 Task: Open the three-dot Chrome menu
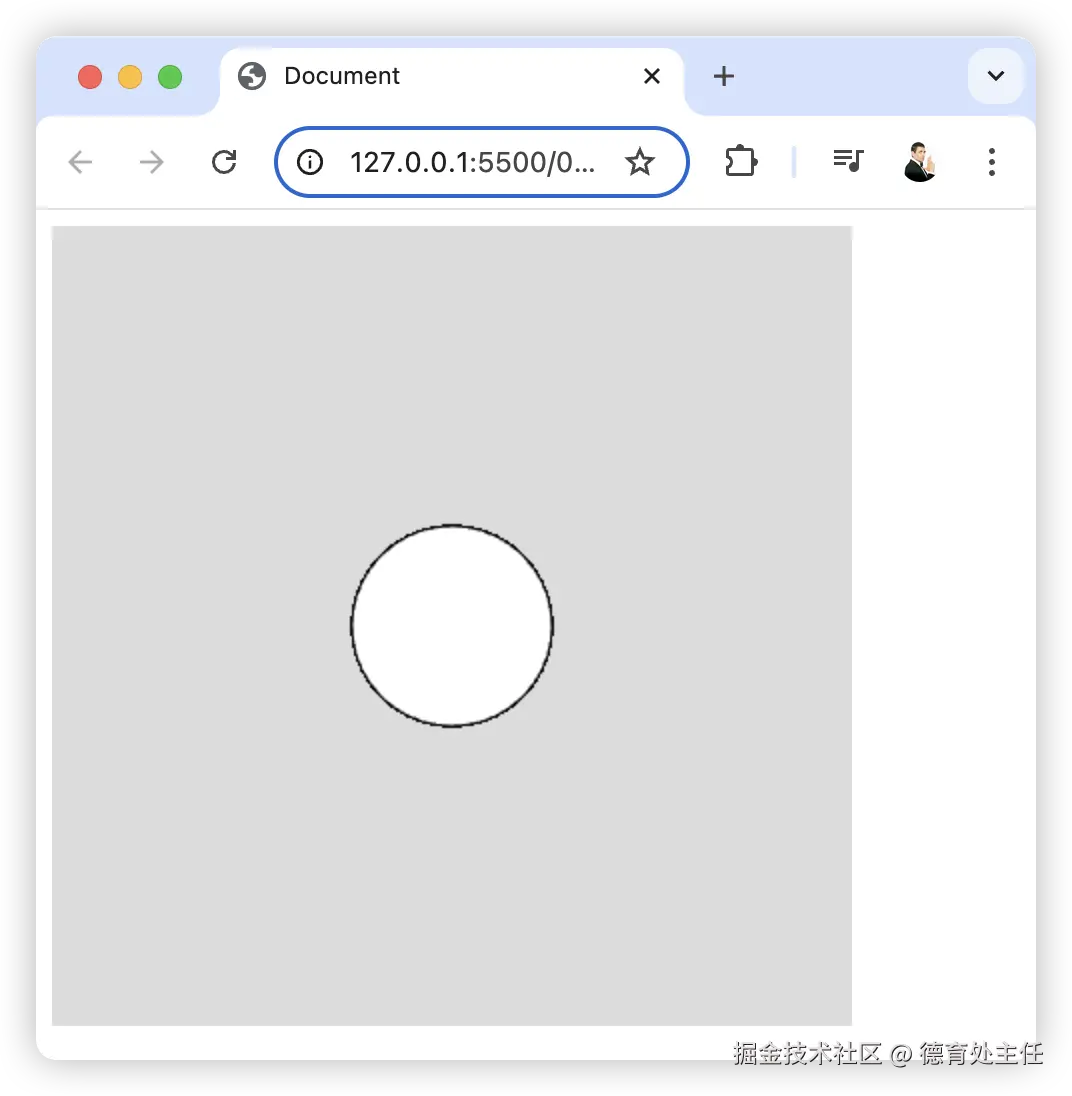992,162
